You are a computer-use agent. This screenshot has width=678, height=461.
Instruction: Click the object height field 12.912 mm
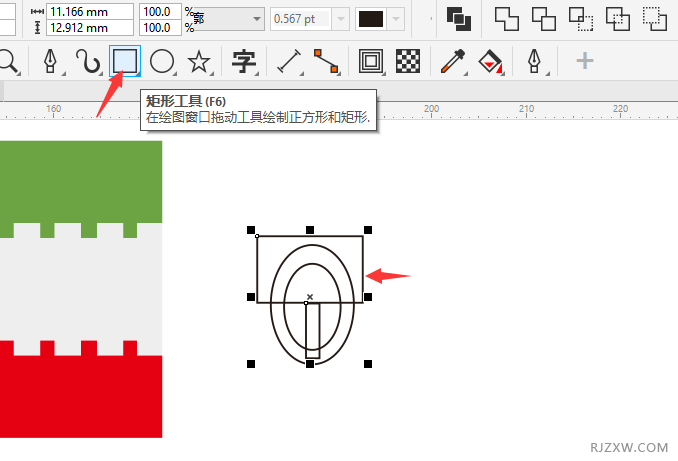pyautogui.click(x=90, y=28)
